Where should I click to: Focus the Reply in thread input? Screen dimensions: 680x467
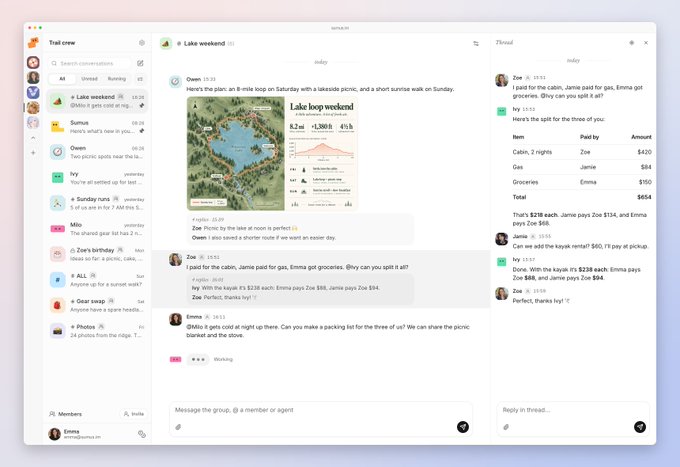tap(572, 410)
